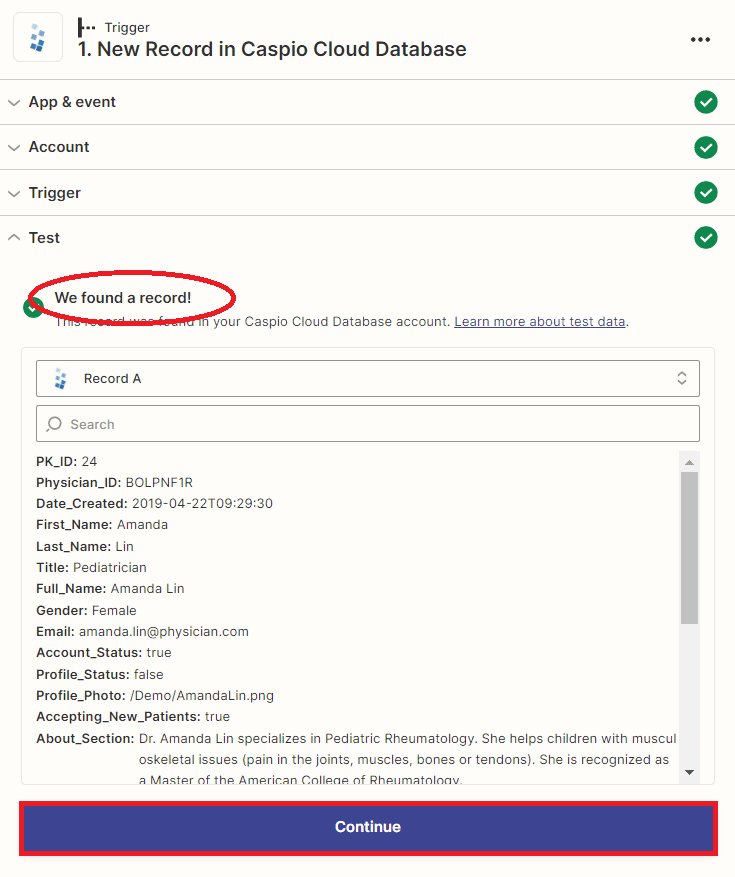Viewport: 735px width, 877px height.
Task: Click the Caspio icon in Record A selector
Action: (62, 379)
